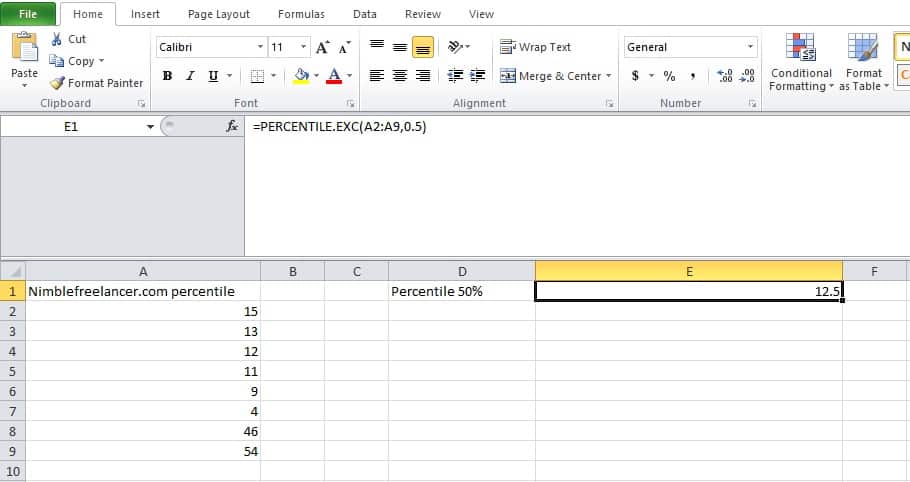The height and width of the screenshot is (482, 910).
Task: Click the green File button
Action: pos(28,14)
